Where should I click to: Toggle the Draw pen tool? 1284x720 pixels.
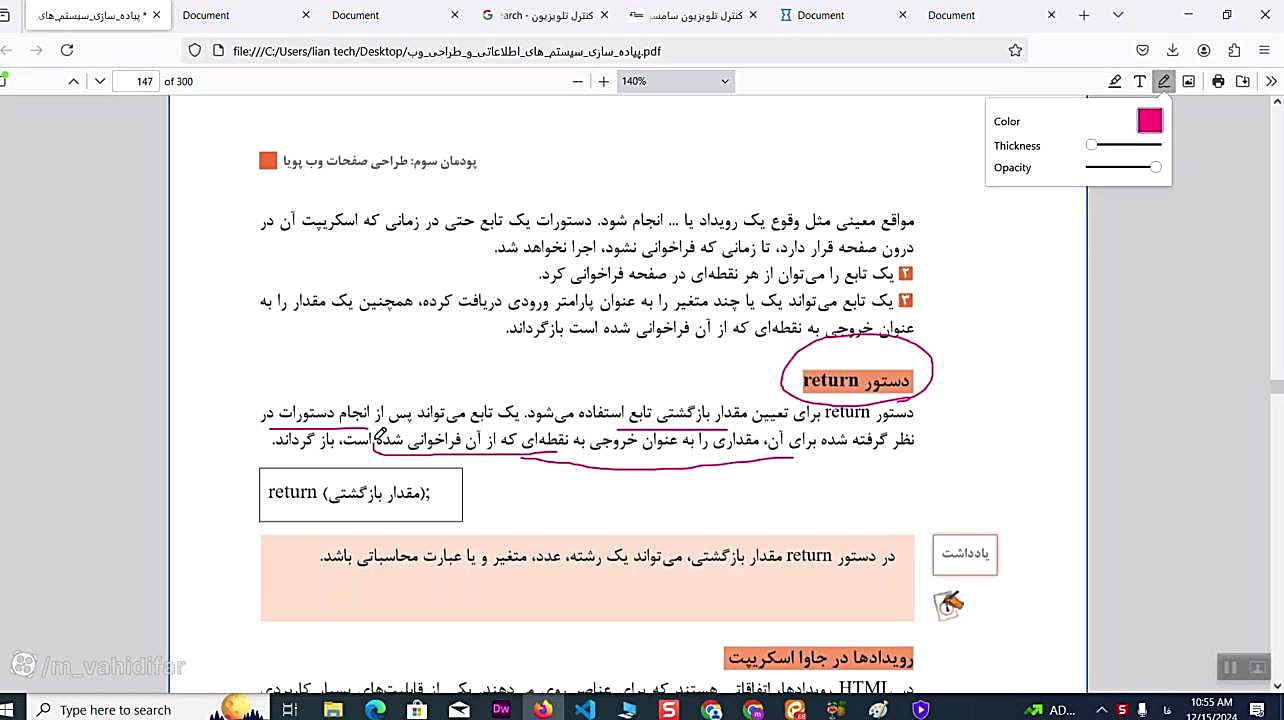pyautogui.click(x=1164, y=81)
